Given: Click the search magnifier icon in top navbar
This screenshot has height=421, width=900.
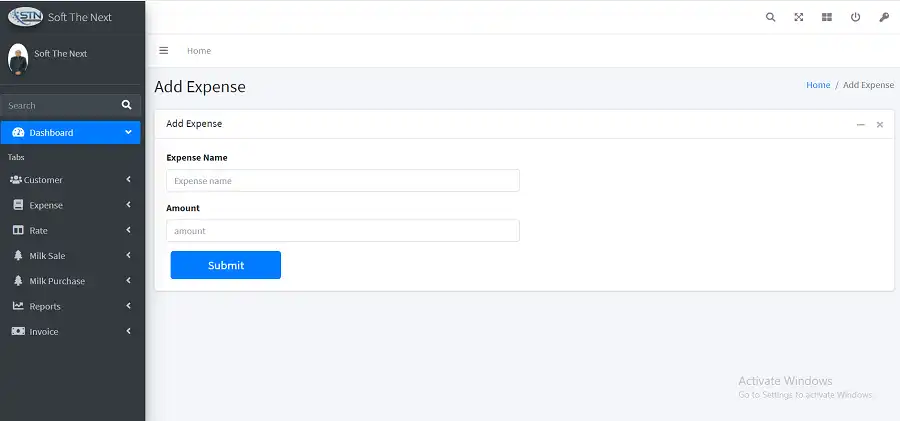Looking at the screenshot, I should coord(770,17).
